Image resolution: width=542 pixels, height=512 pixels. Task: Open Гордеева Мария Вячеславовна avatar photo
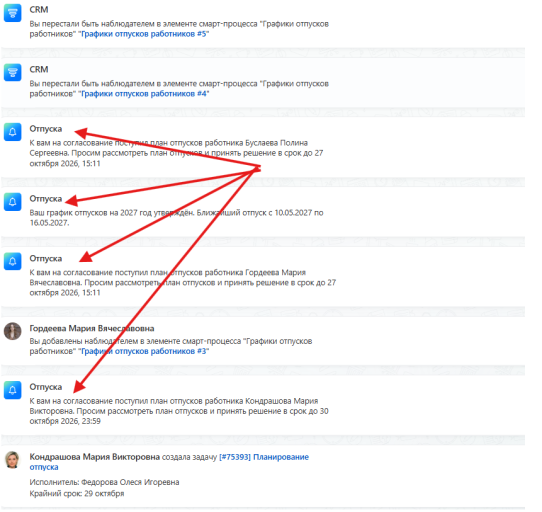pos(12,331)
